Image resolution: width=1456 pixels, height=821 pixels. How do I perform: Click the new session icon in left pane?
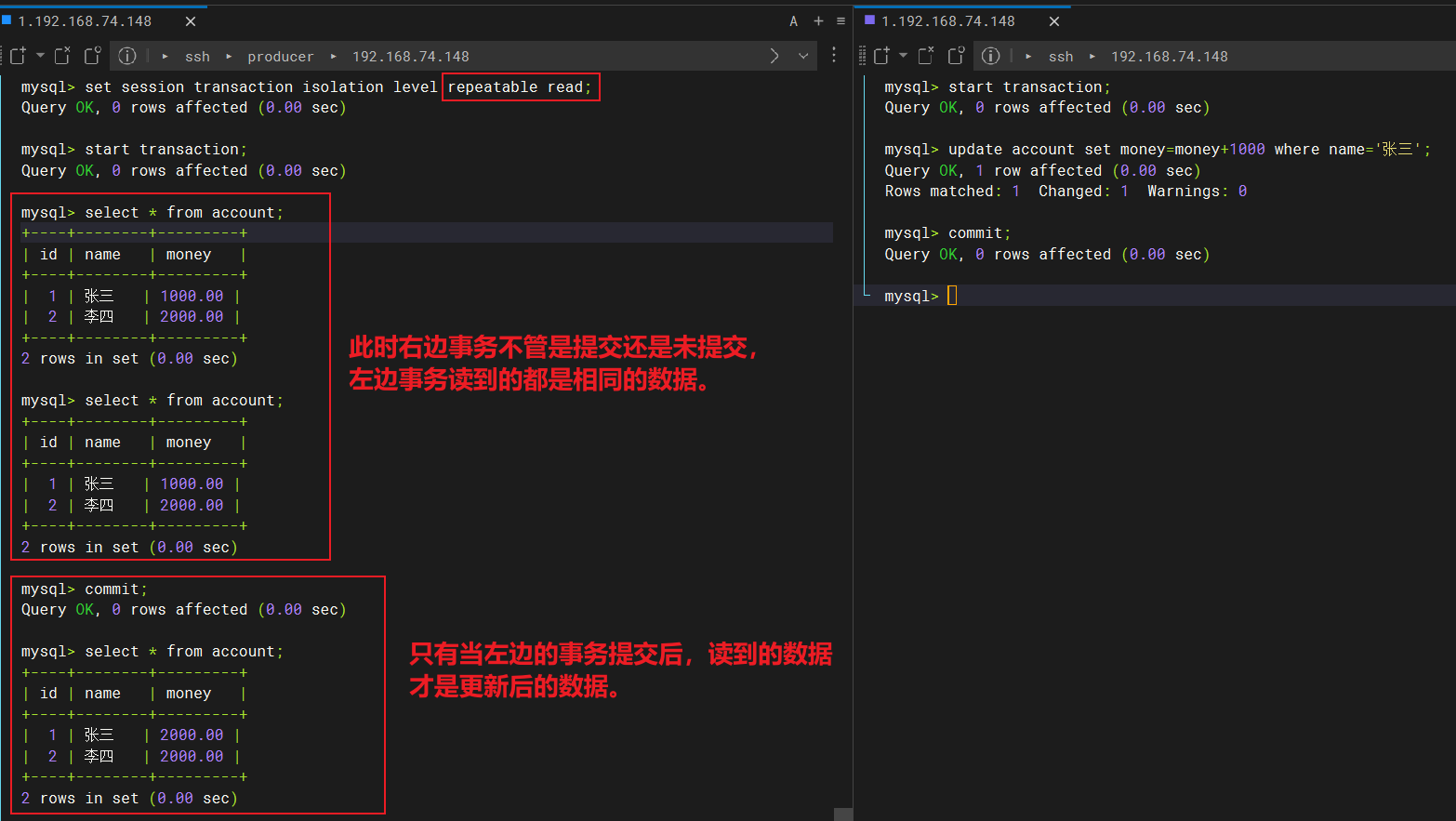[18, 56]
